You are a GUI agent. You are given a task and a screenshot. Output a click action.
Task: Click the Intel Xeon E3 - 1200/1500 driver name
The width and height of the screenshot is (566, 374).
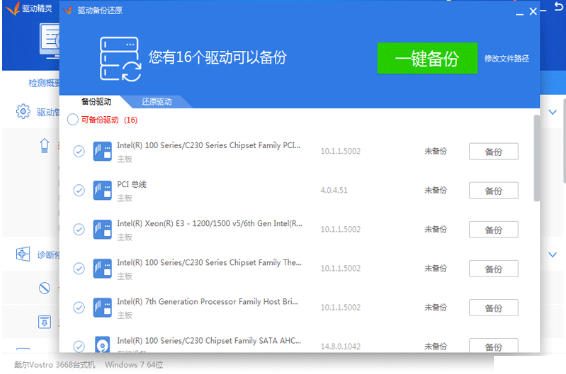(210, 223)
